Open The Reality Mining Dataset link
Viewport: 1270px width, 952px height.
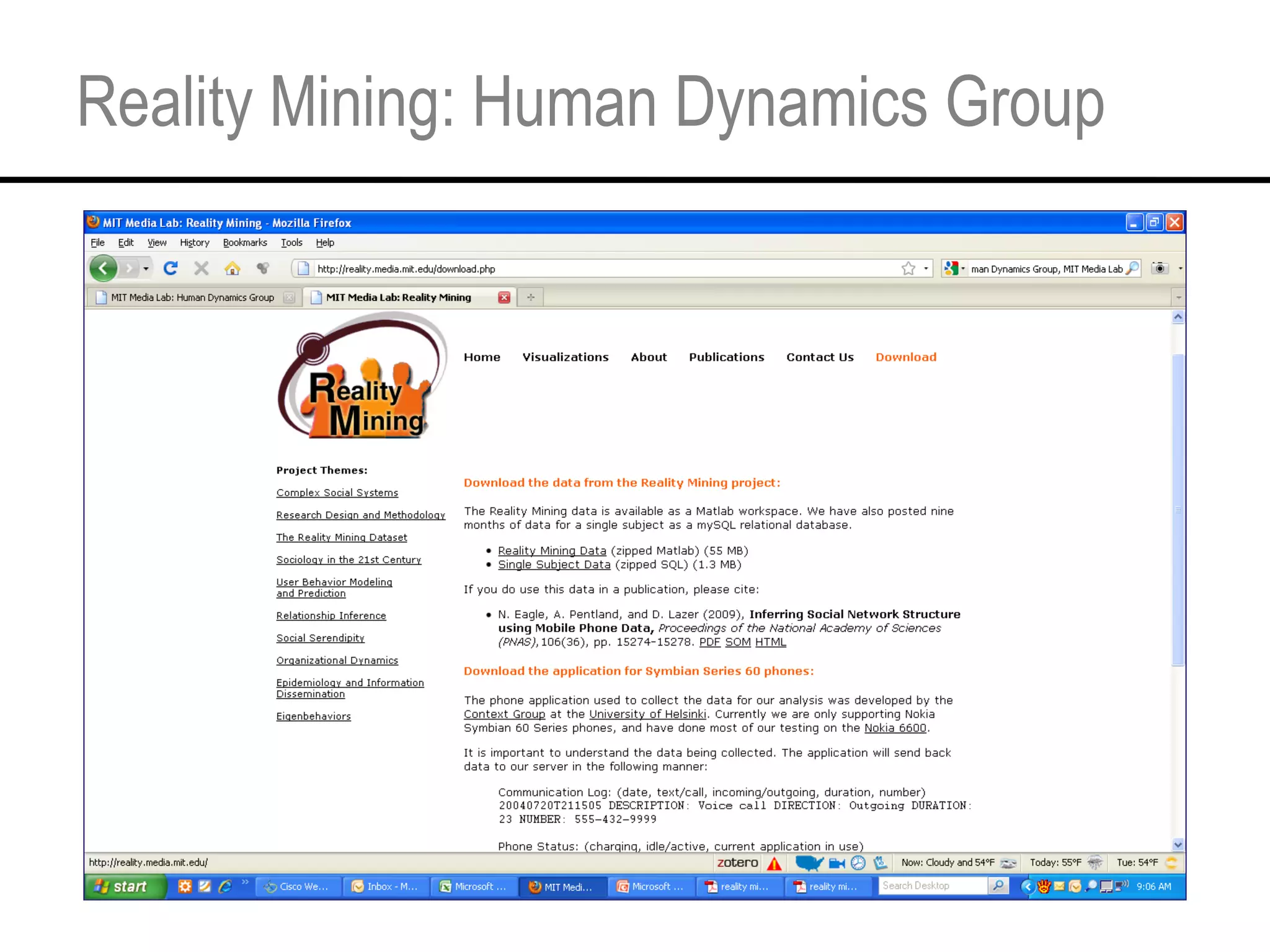click(x=342, y=537)
